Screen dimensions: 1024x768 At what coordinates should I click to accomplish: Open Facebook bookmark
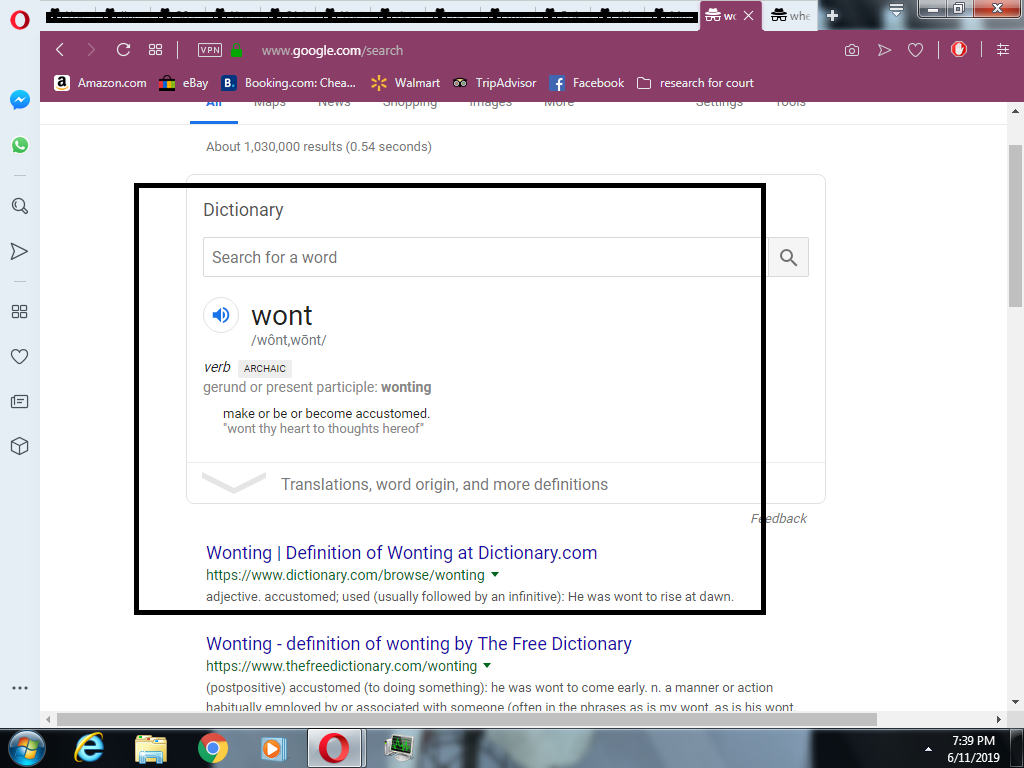586,83
